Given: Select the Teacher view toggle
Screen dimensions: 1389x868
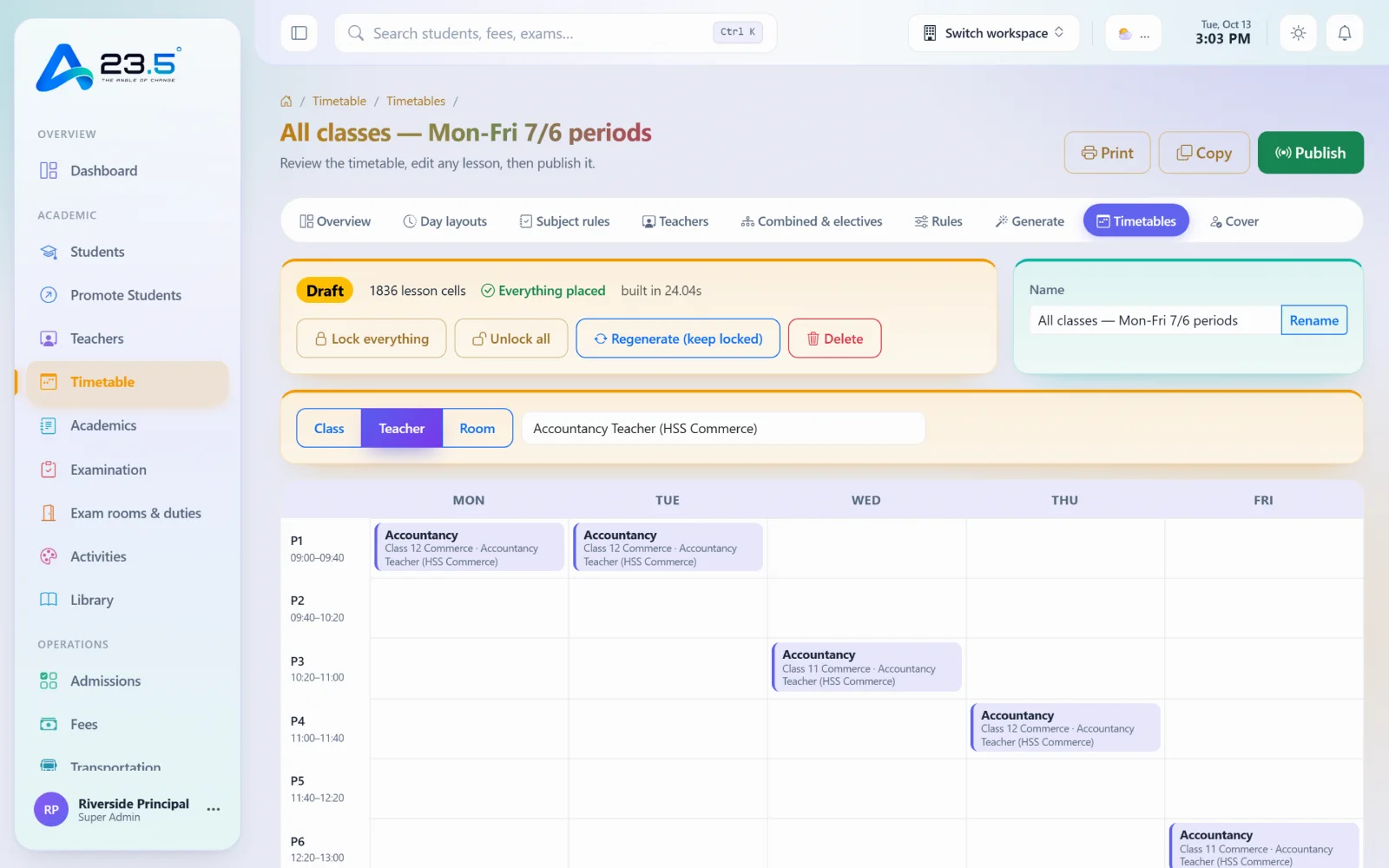Looking at the screenshot, I should tap(402, 429).
